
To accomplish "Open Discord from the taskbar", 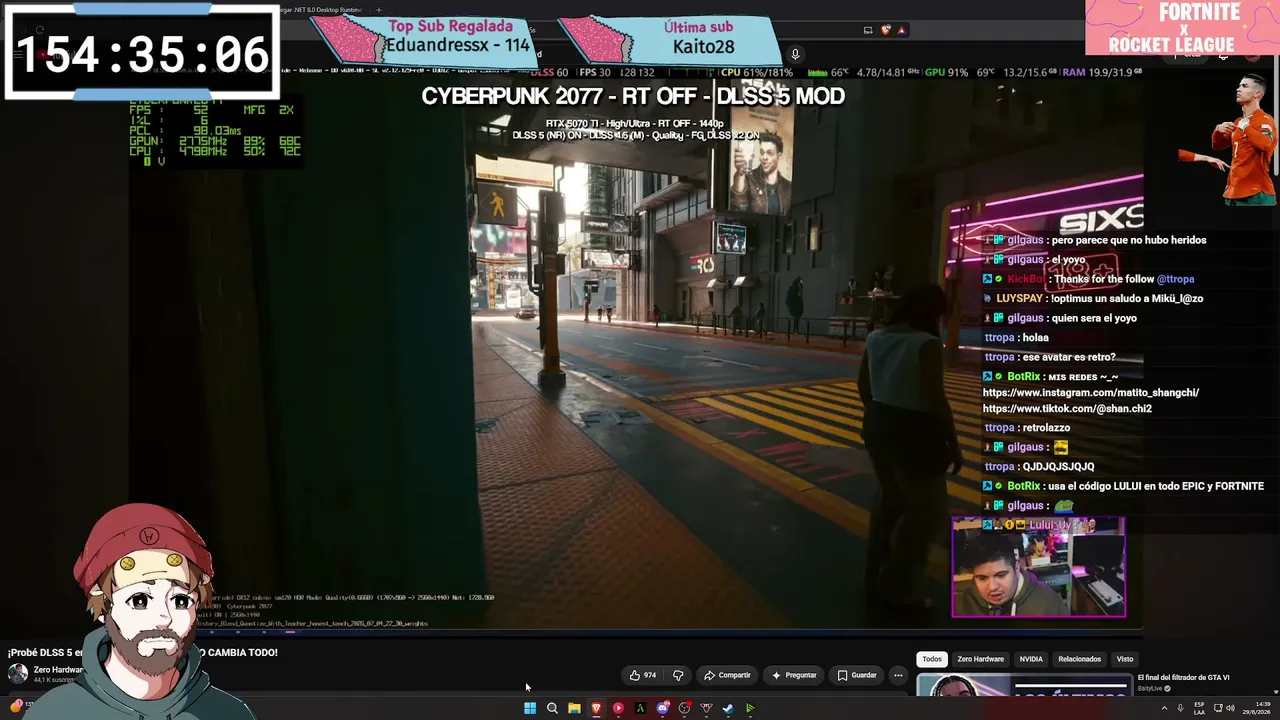I will [x=662, y=708].
